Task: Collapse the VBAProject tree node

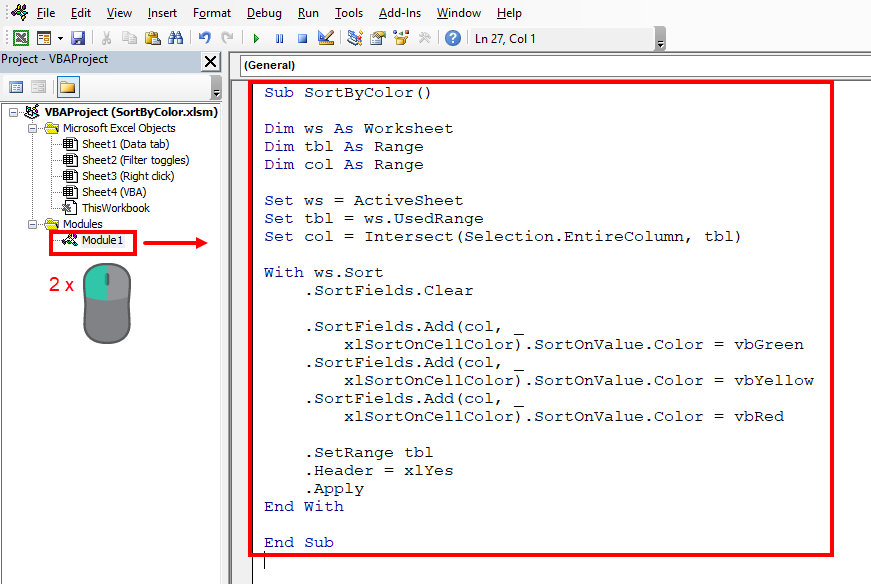Action: click(13, 112)
